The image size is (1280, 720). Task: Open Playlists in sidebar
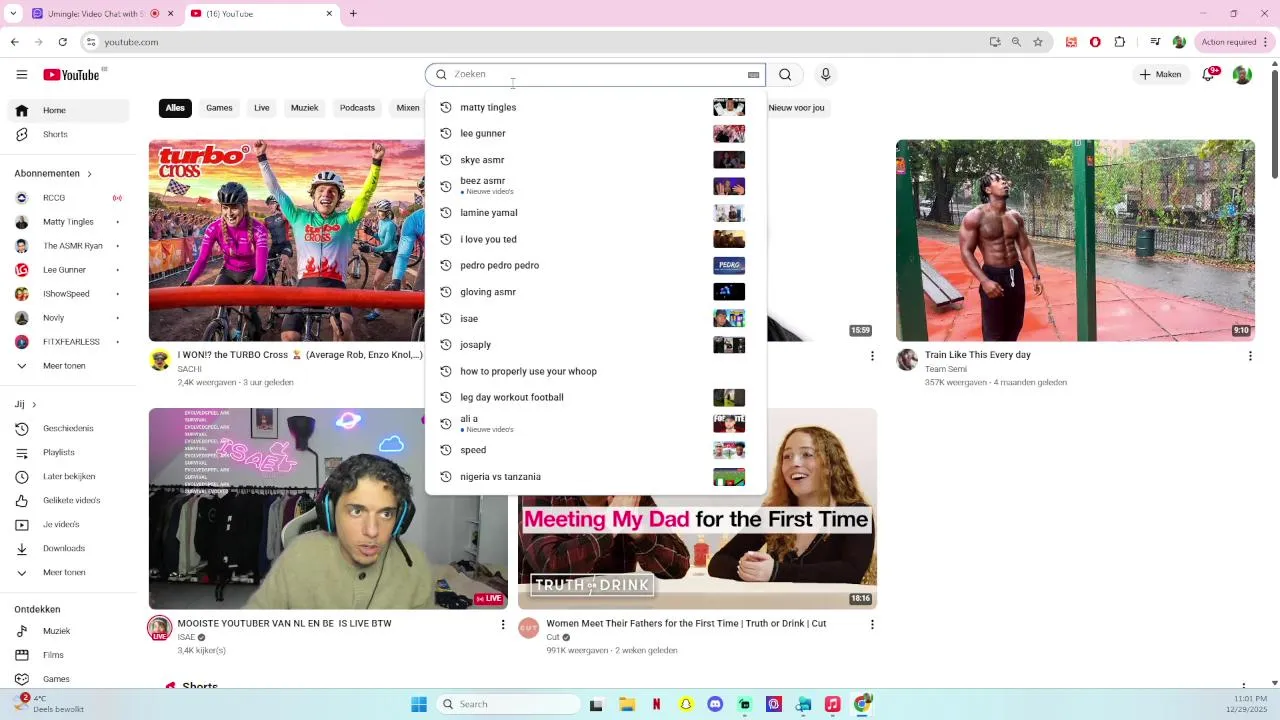(x=68, y=452)
